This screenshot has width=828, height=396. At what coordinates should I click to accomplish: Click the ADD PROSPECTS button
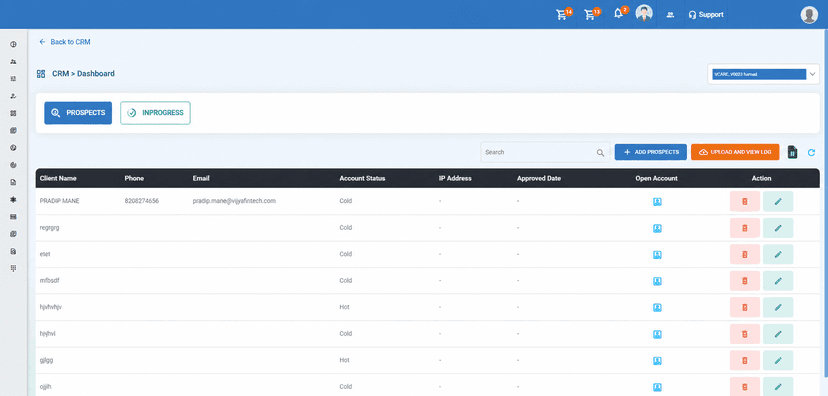[x=651, y=152]
